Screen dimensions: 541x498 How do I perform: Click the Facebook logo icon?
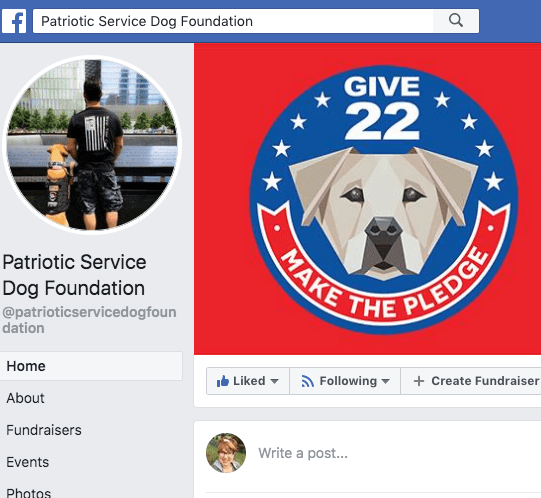(14, 21)
